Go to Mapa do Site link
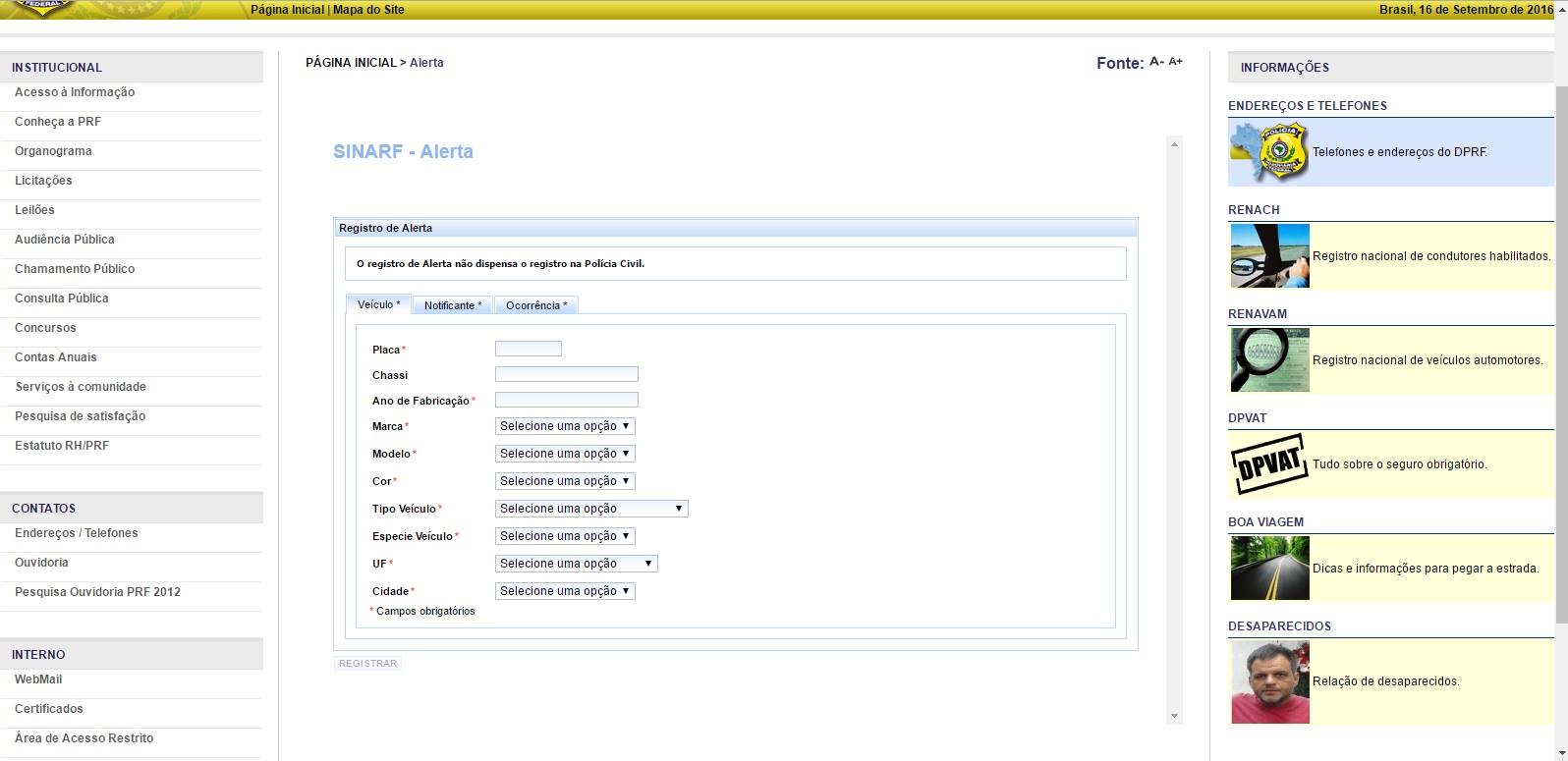Screen dimensions: 1568x761 click(368, 10)
